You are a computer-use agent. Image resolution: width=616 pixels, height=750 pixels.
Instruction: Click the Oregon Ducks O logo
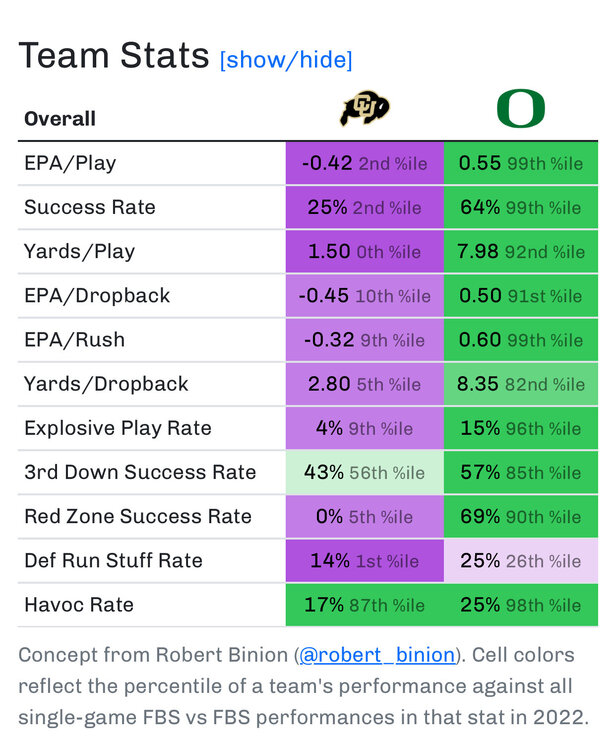tap(520, 108)
